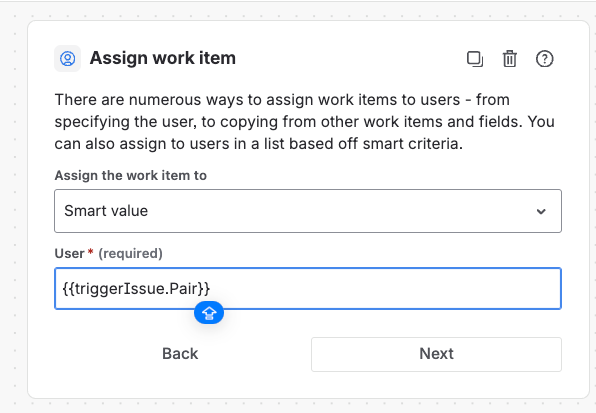Screen dimensions: 596x413
Task: Click the 'Assign the work item to' label
Action: point(130,176)
